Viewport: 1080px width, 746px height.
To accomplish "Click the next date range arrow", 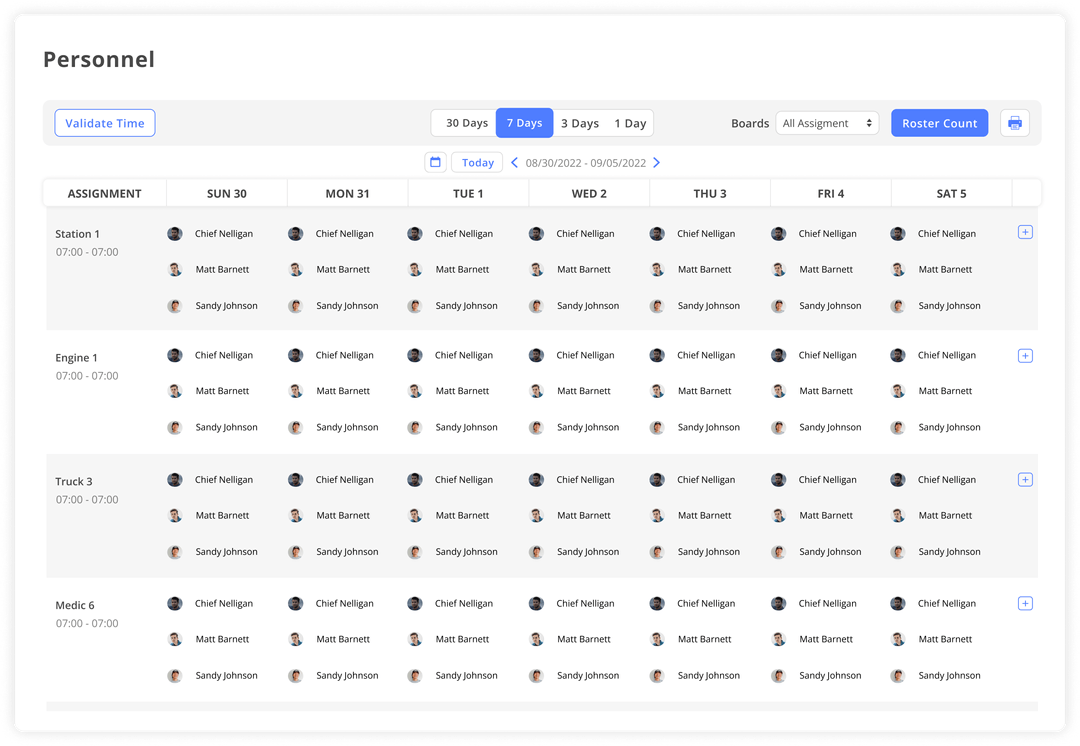I will tap(657, 162).
